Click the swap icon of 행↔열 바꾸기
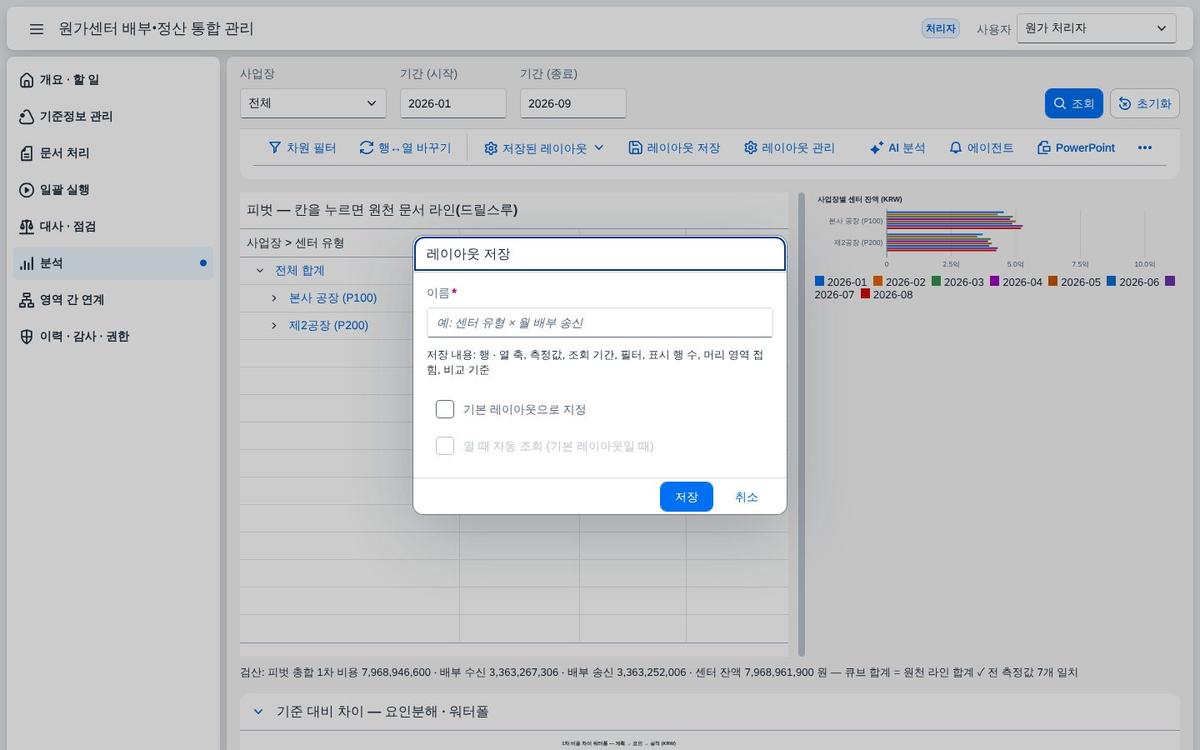The width and height of the screenshot is (1200, 750). tap(366, 147)
